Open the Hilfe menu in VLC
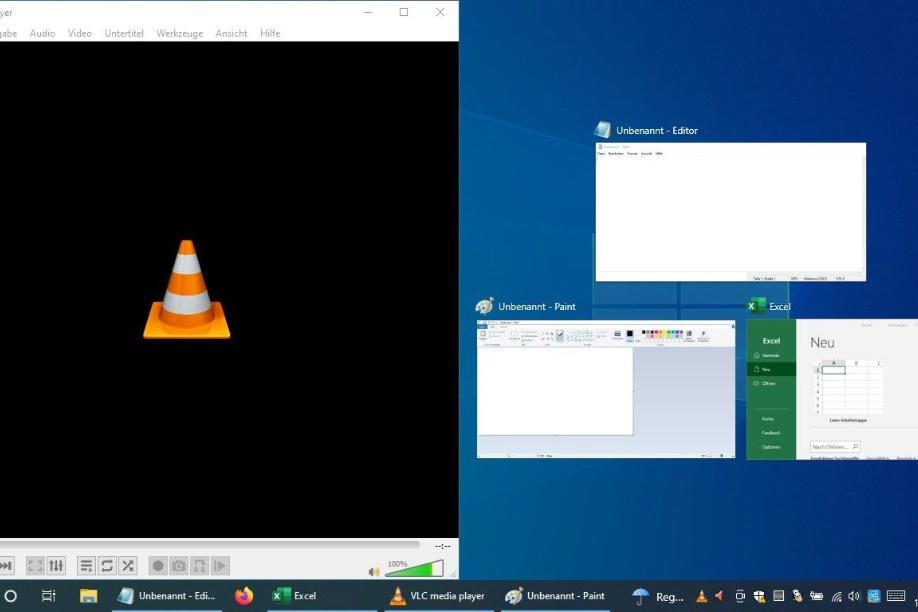918x612 pixels. (x=270, y=33)
